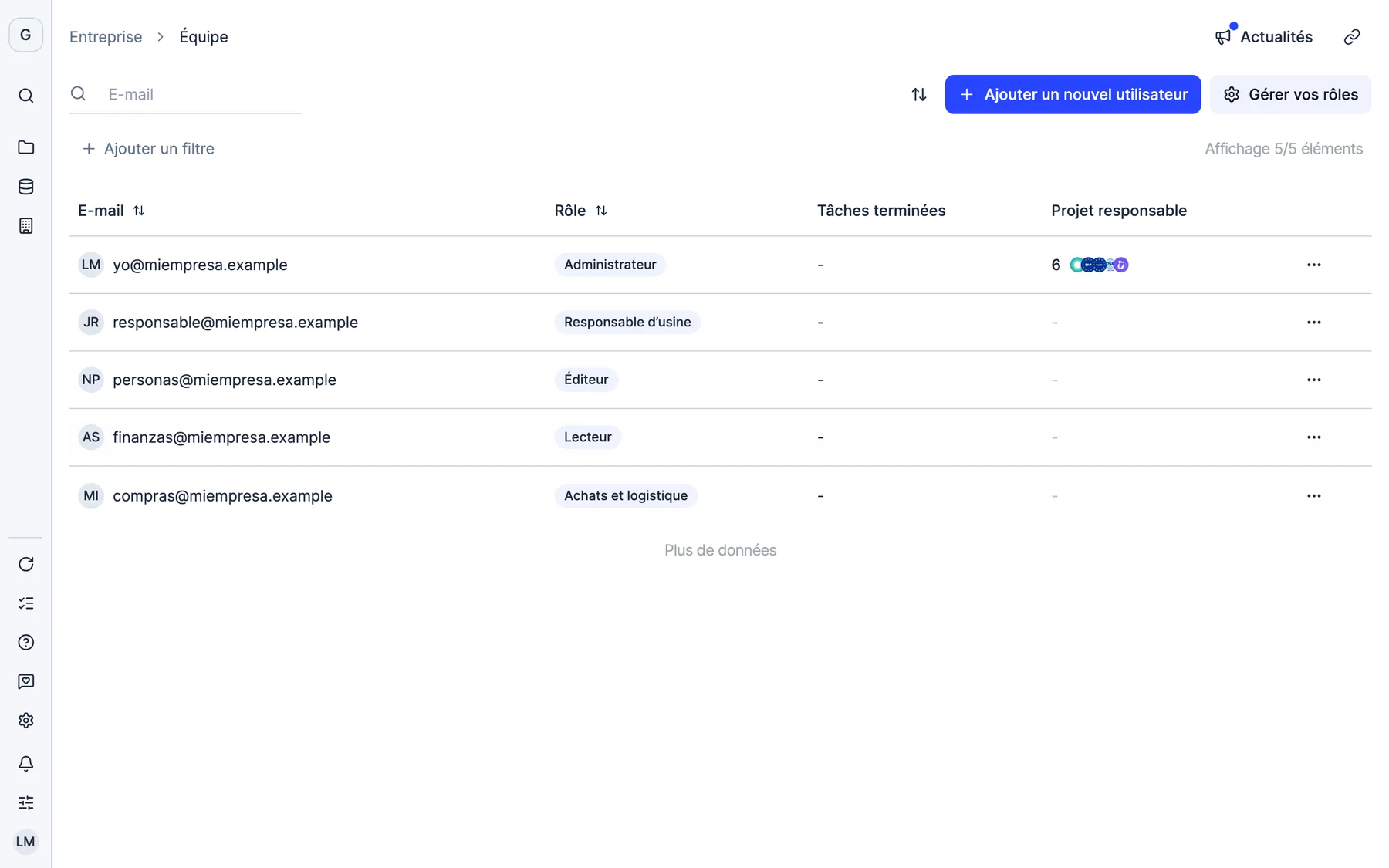Select responsable@miempresa.example email
Viewport: 1389px width, 868px height.
pyautogui.click(x=235, y=323)
